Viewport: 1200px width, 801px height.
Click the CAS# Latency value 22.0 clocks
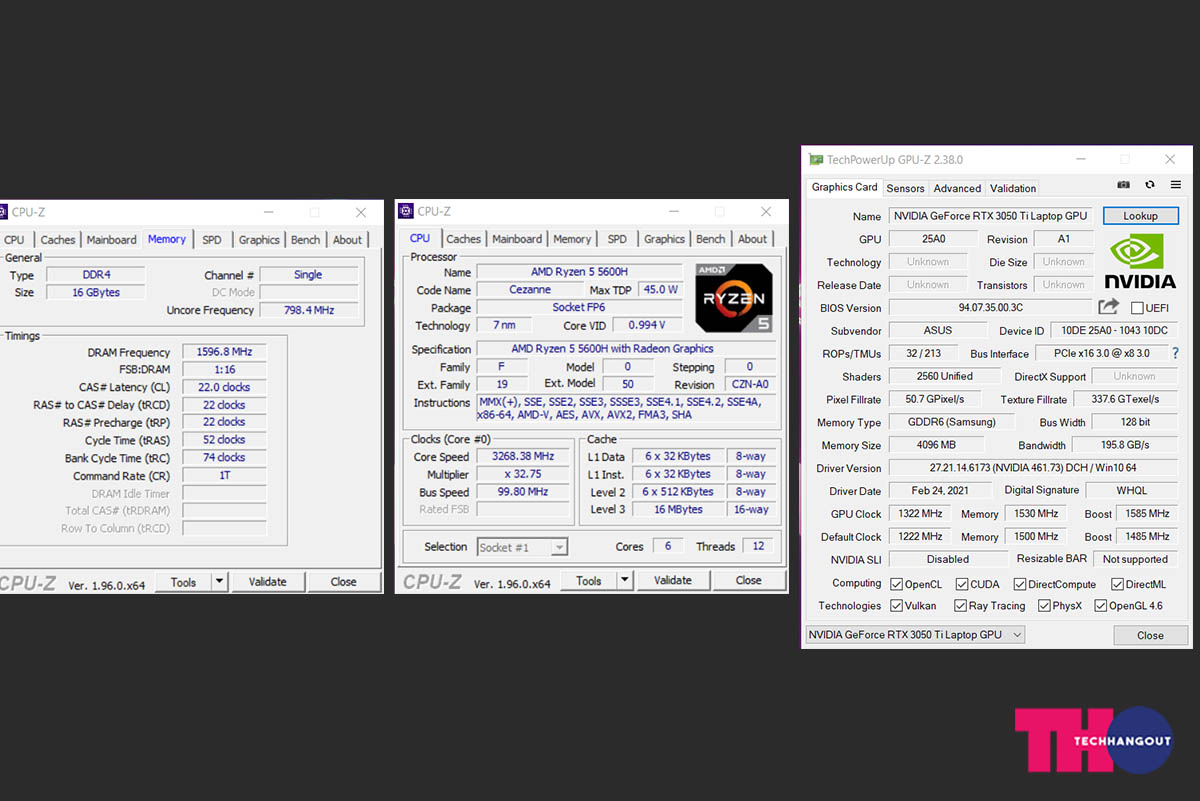(x=225, y=387)
